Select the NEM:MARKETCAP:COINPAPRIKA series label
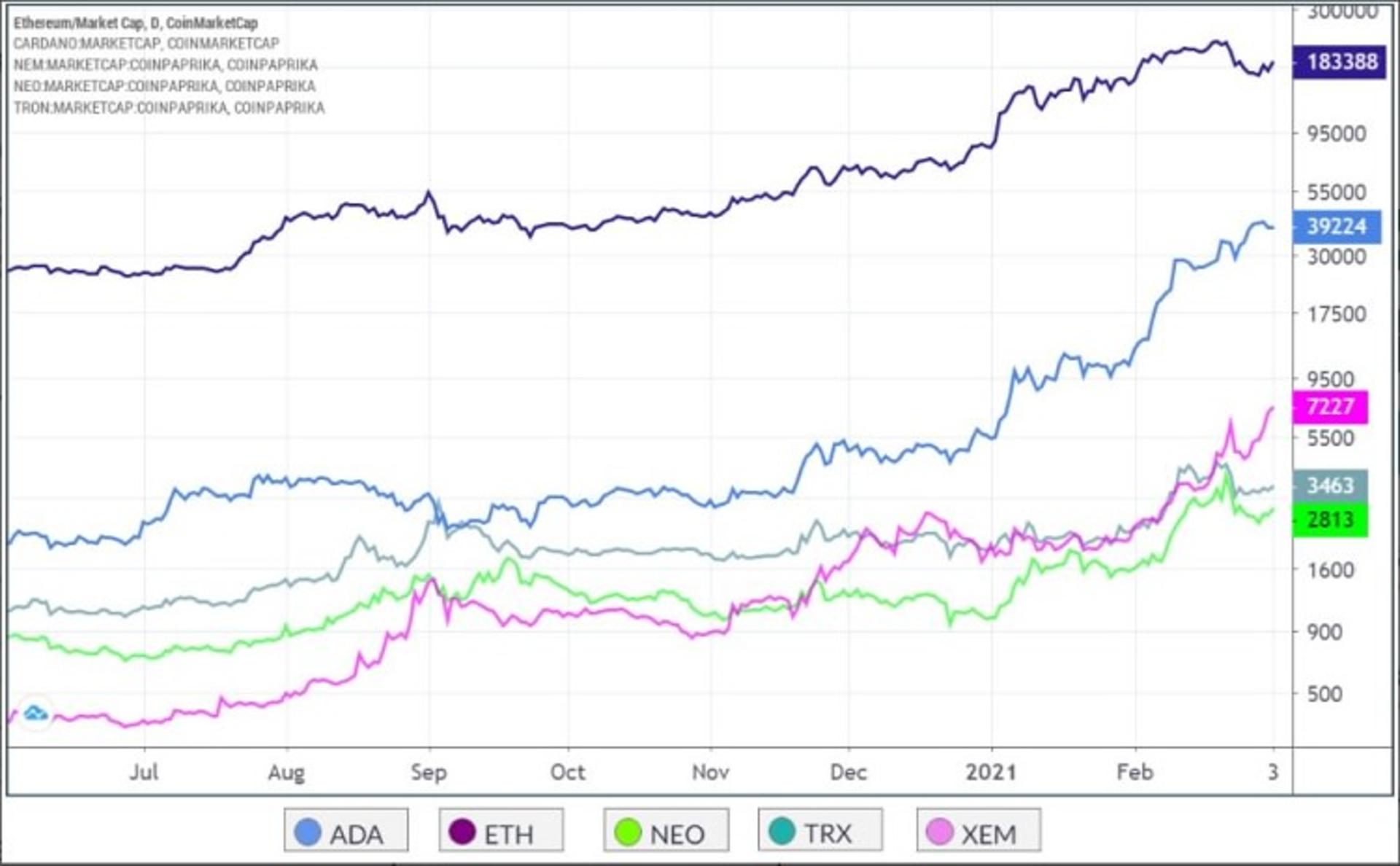Viewport: 1400px width, 866px height. pos(166,65)
